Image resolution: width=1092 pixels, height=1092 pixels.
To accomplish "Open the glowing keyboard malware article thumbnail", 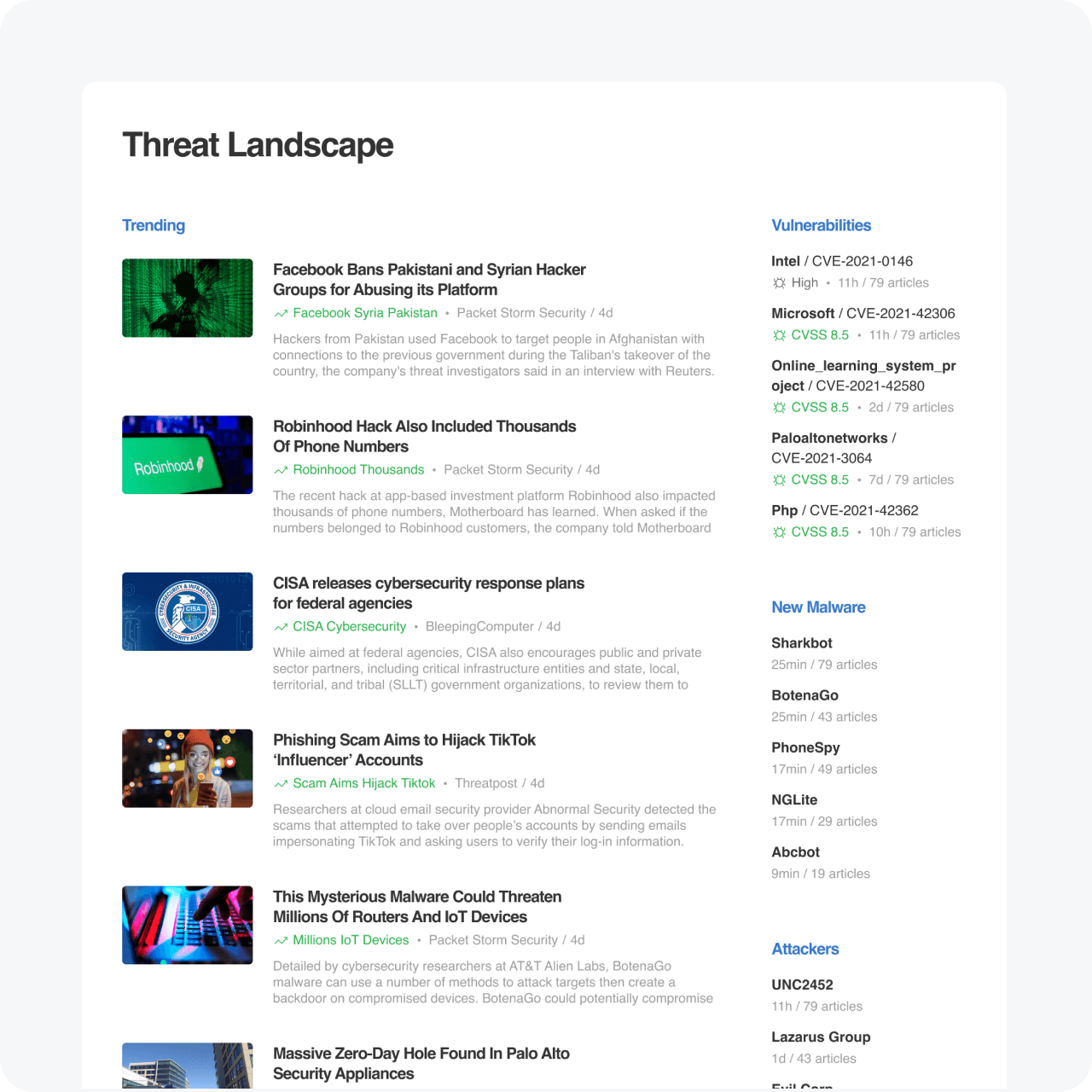I will pyautogui.click(x=188, y=925).
